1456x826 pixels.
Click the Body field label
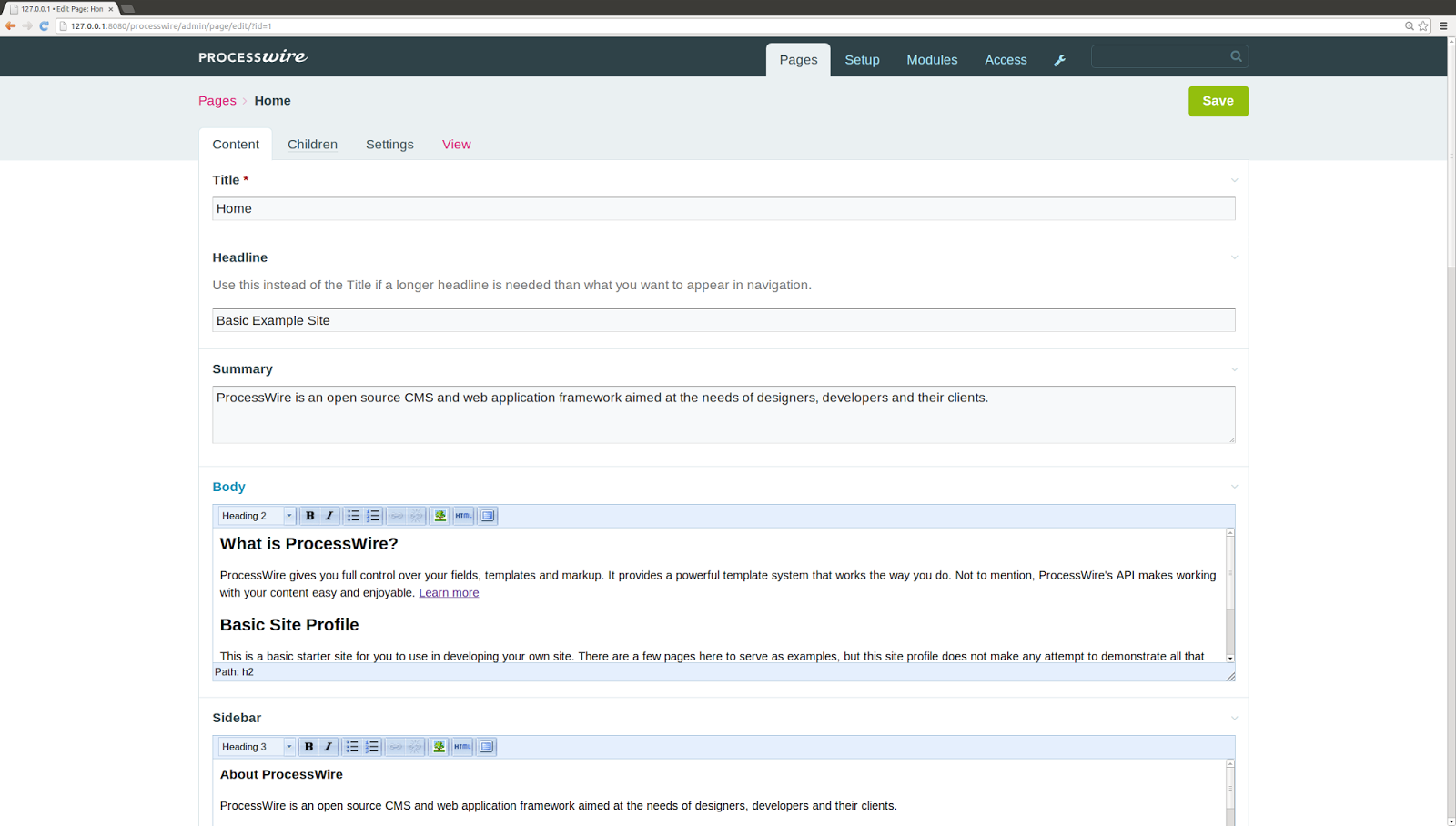[228, 487]
